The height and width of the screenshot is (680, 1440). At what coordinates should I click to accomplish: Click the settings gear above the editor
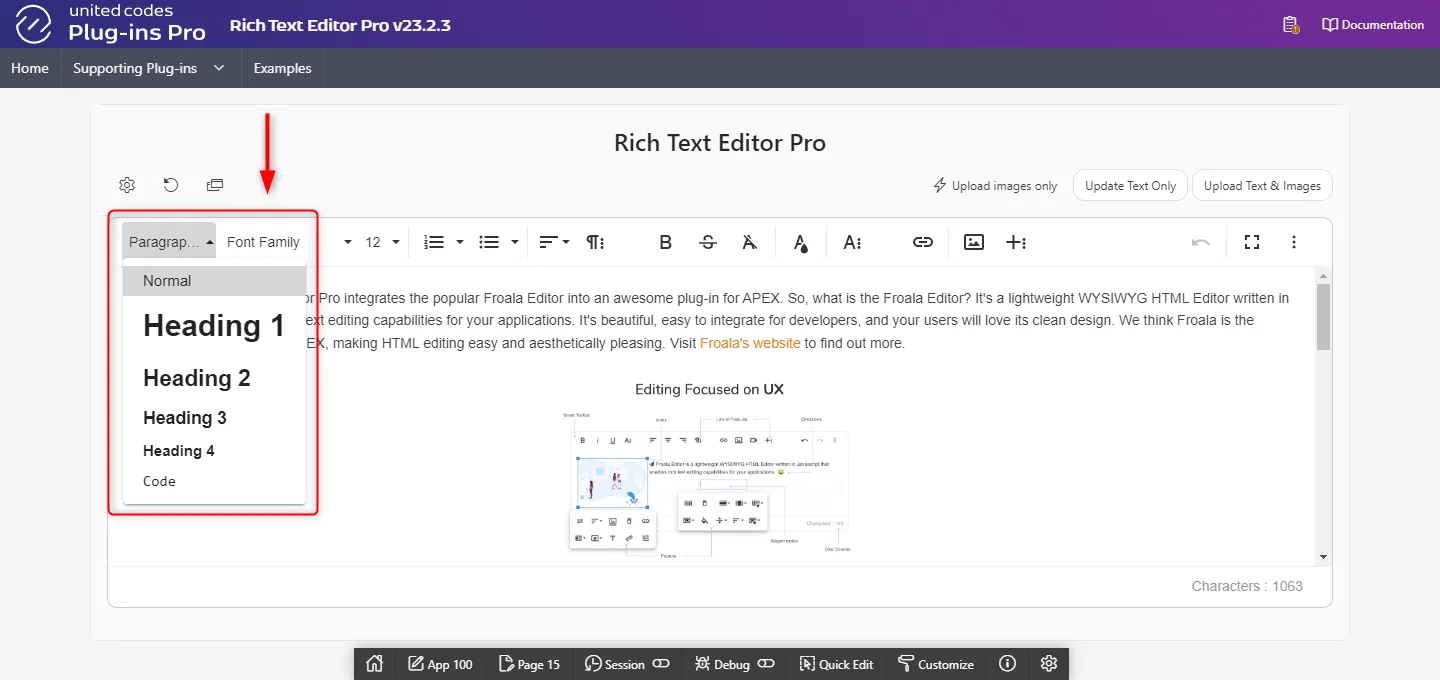pos(127,185)
